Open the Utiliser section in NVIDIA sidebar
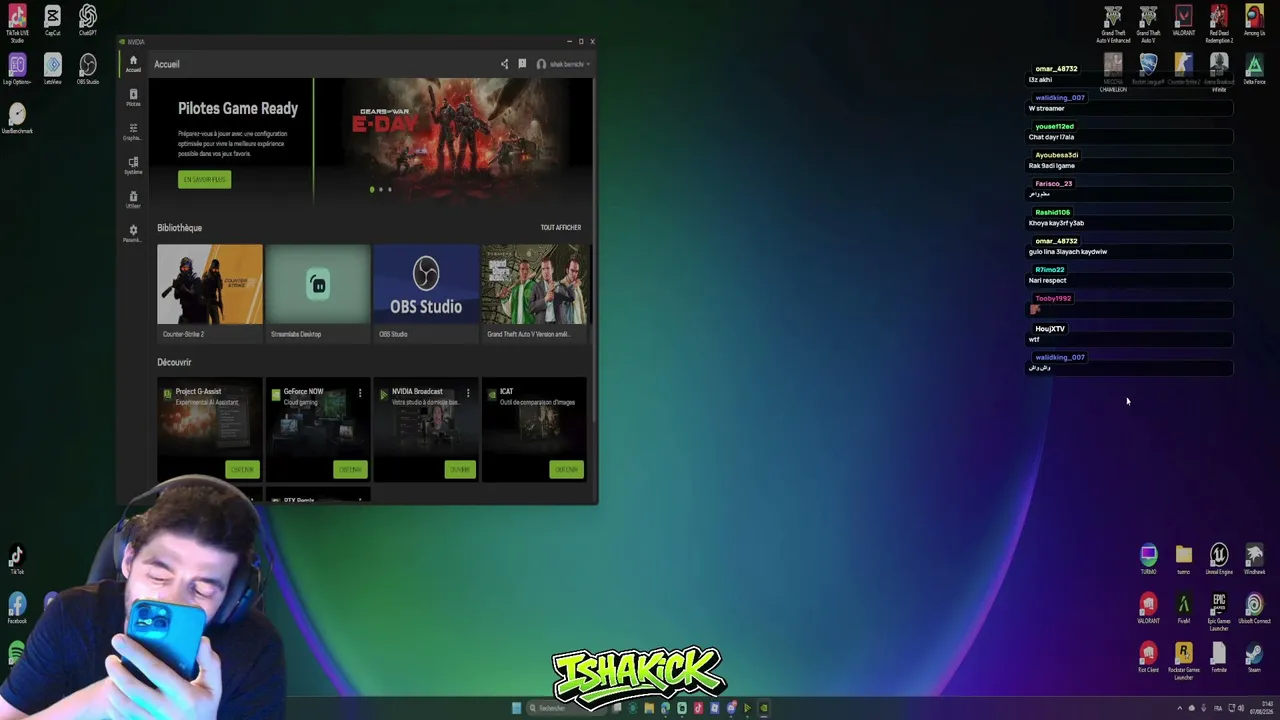This screenshot has width=1280, height=720. (x=133, y=200)
